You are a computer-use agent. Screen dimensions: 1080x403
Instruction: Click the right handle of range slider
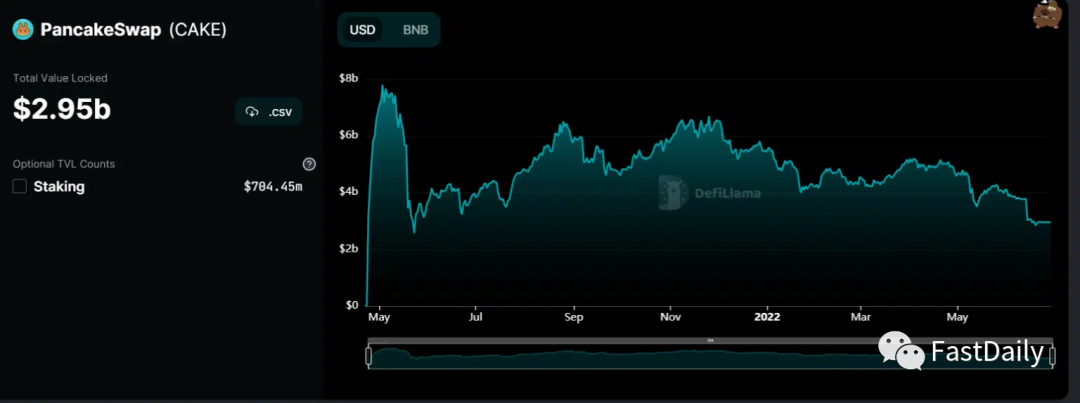tap(1052, 356)
